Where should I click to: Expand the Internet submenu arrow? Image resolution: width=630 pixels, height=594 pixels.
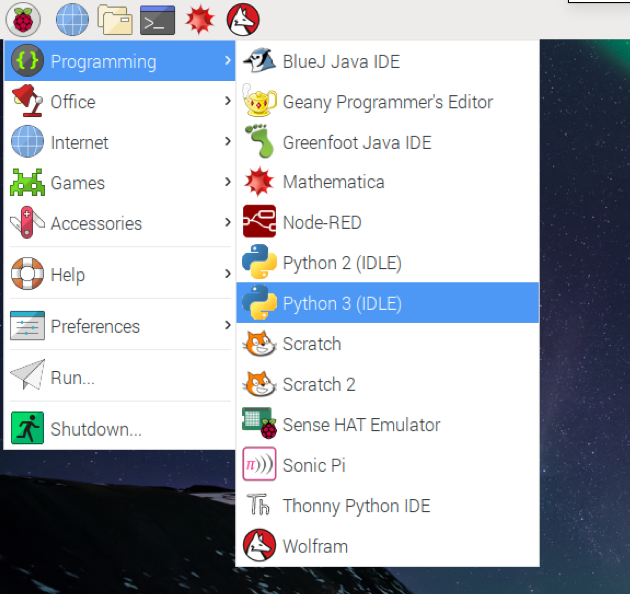227,141
